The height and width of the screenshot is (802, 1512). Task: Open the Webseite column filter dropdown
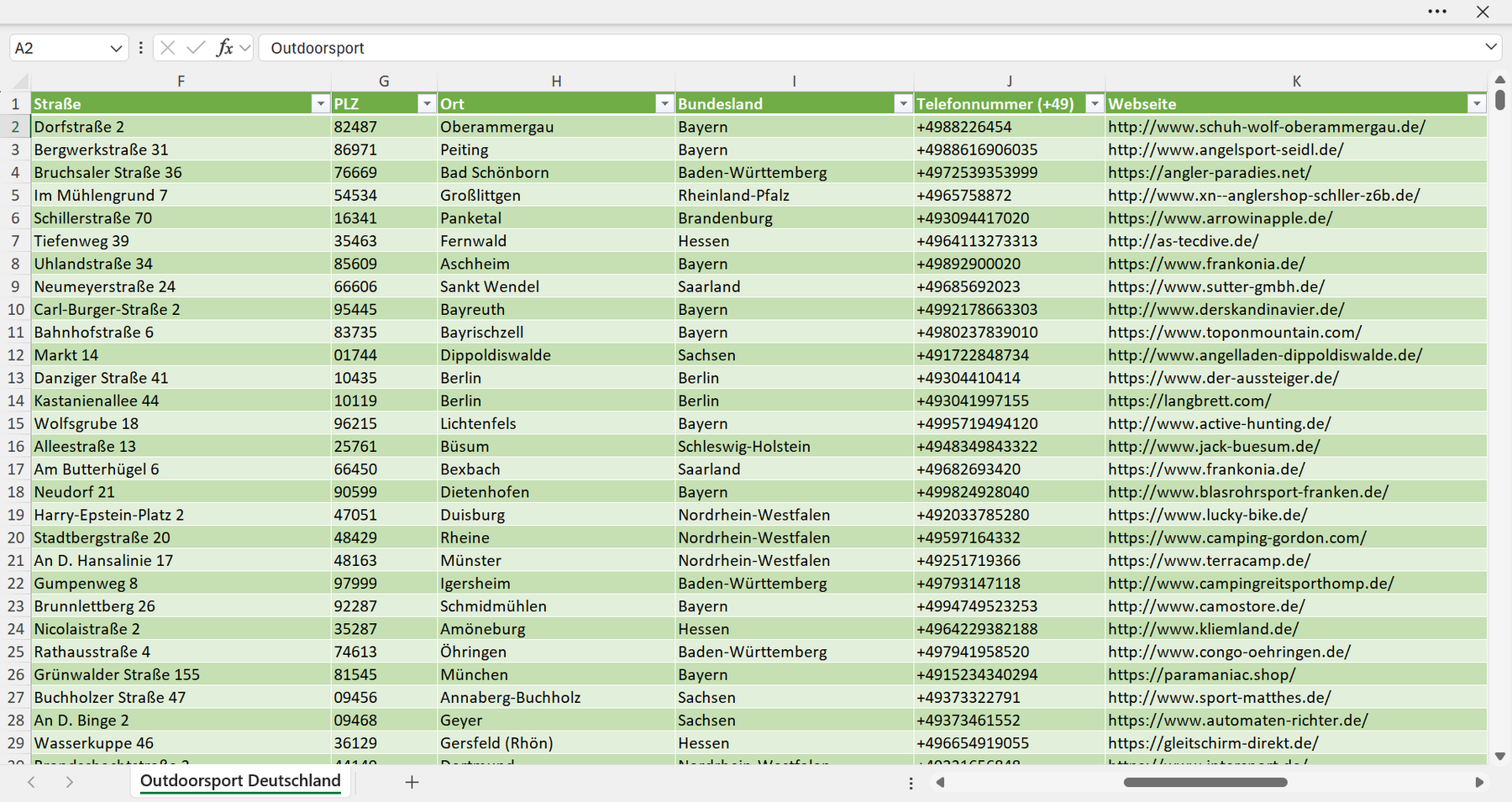(x=1477, y=103)
